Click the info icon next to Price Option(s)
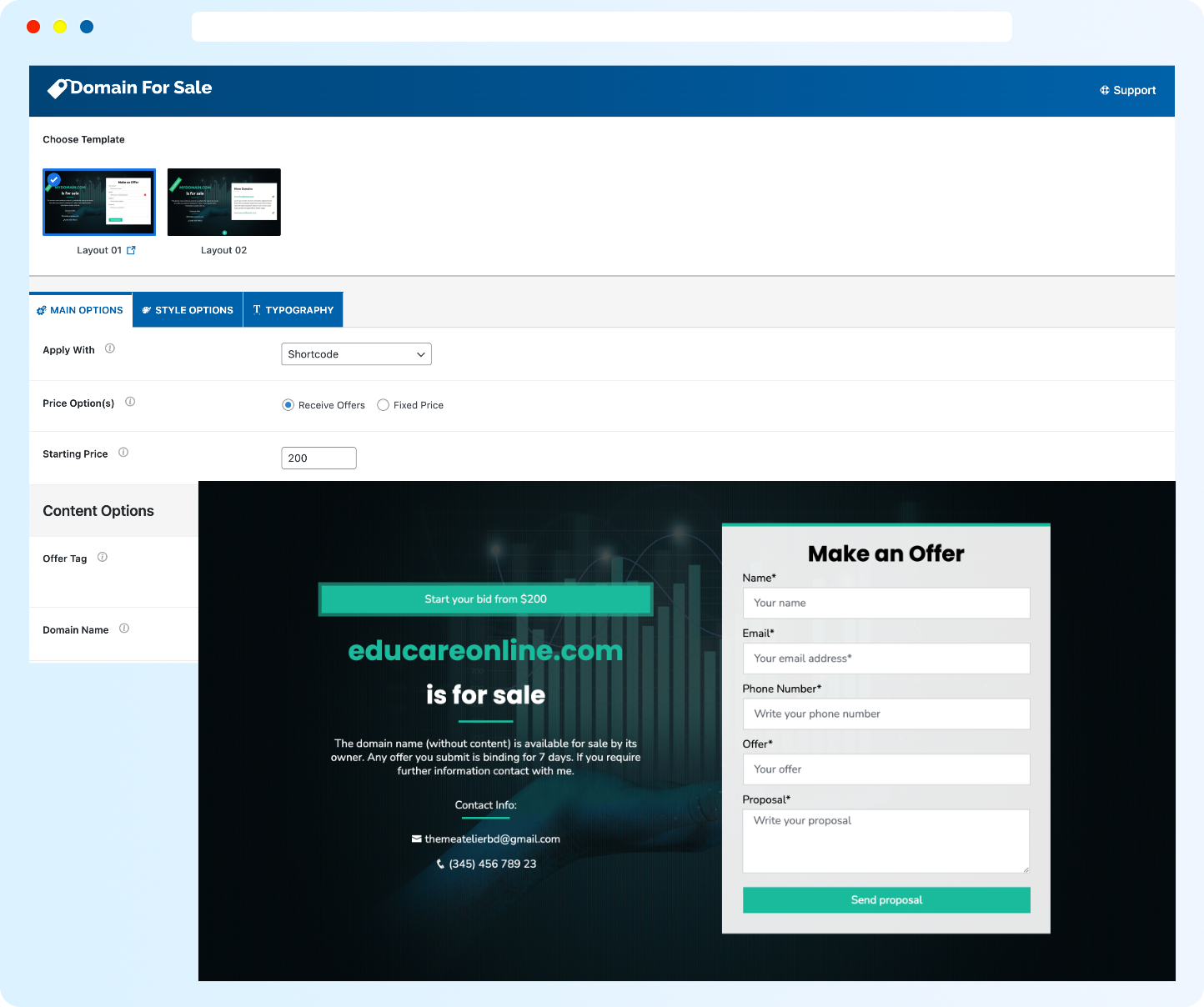The height and width of the screenshot is (1007, 1204). 130,402
